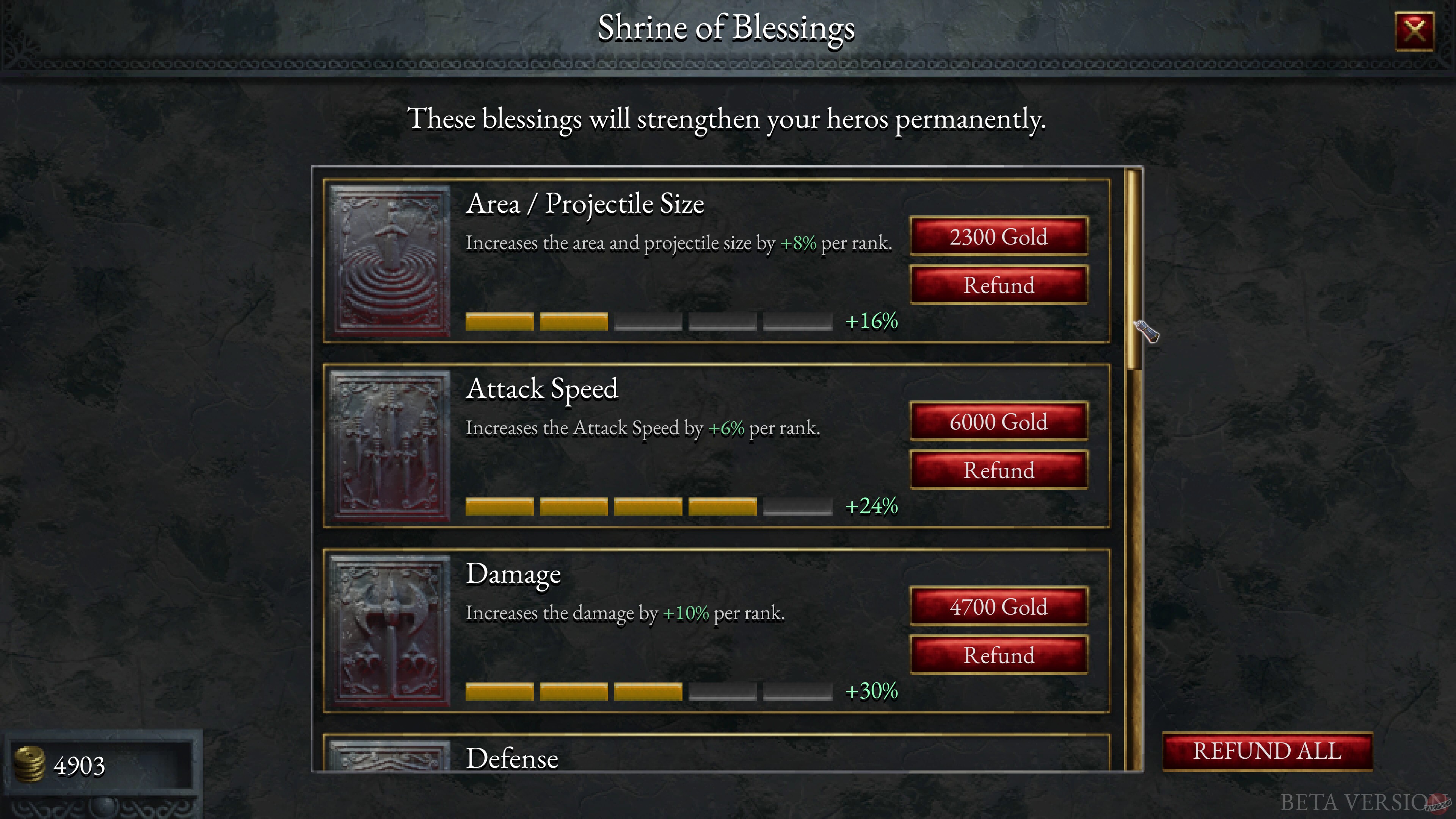Image resolution: width=1456 pixels, height=819 pixels.
Task: Click the Defense blessing icon
Action: tap(390, 756)
